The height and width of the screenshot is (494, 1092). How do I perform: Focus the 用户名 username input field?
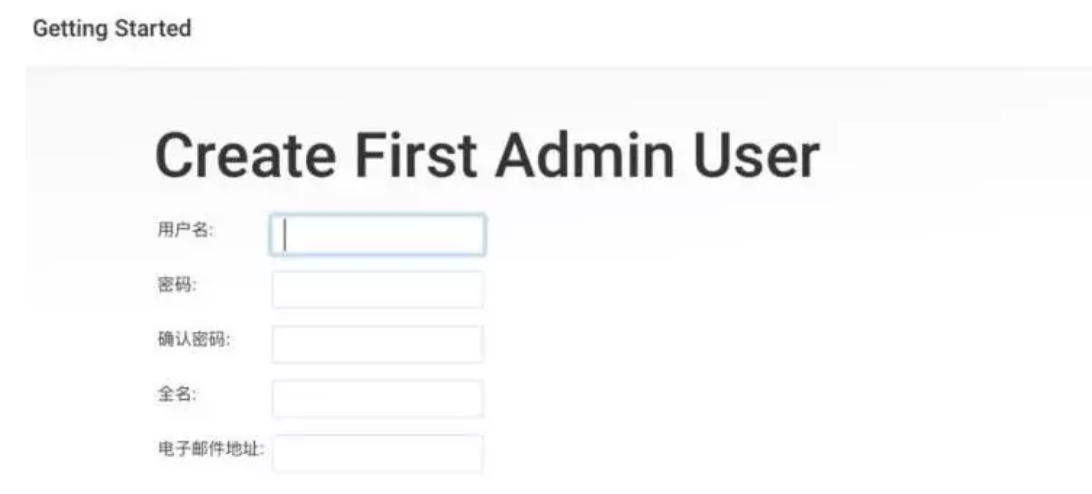377,235
